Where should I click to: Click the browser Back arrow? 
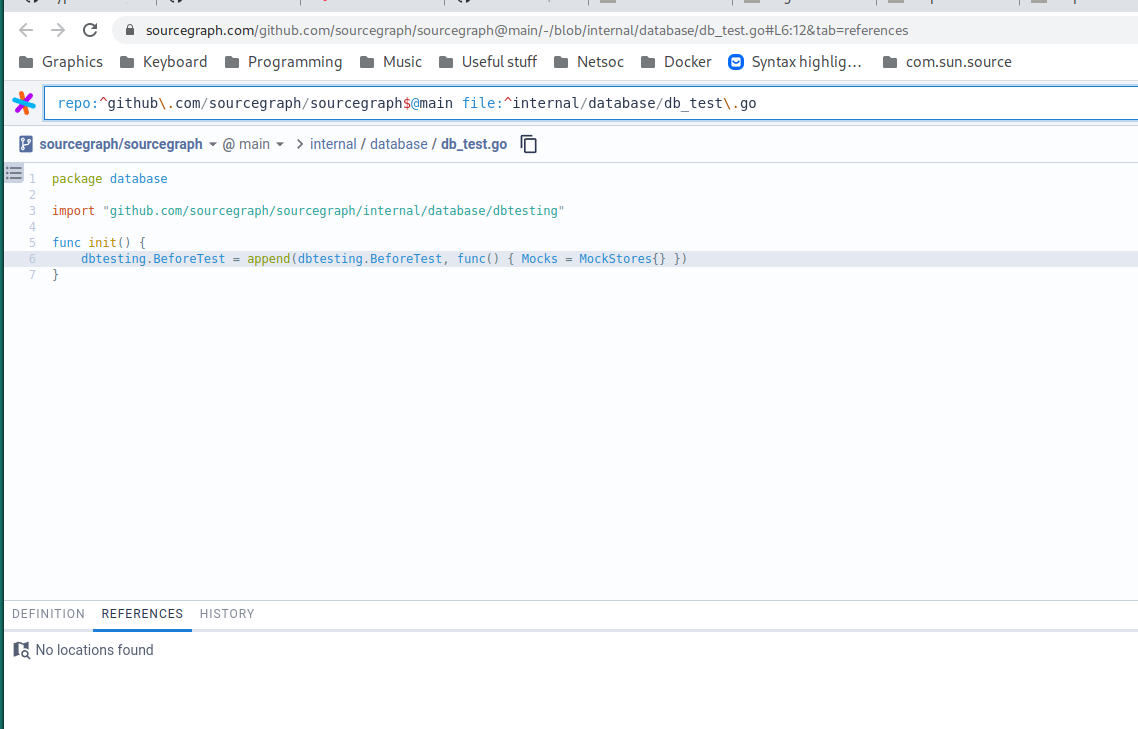tap(26, 30)
